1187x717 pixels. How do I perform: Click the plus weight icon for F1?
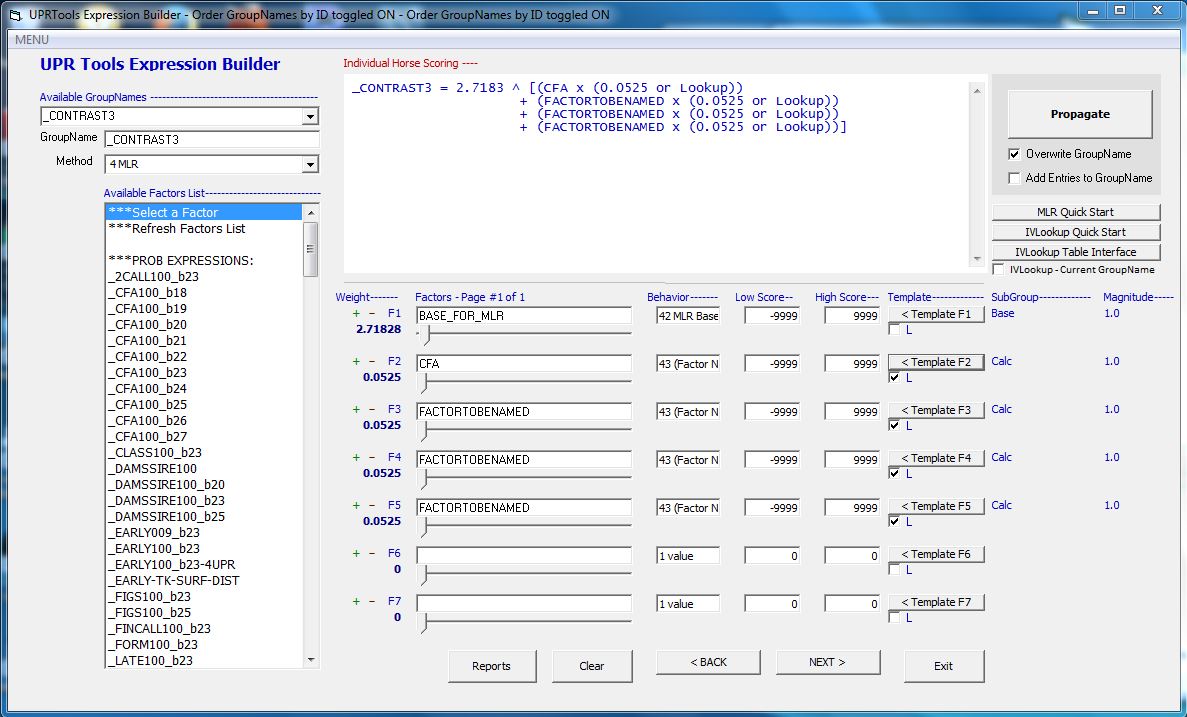[356, 313]
